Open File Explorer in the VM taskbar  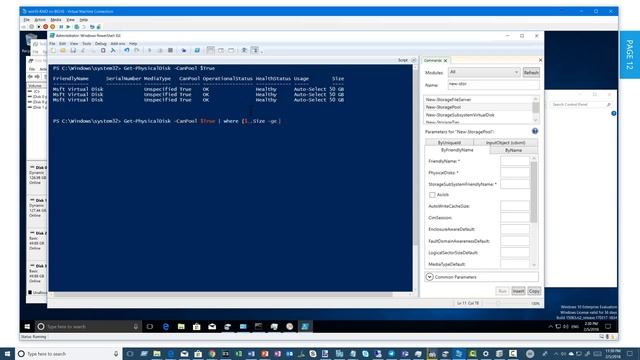[x=181, y=327]
